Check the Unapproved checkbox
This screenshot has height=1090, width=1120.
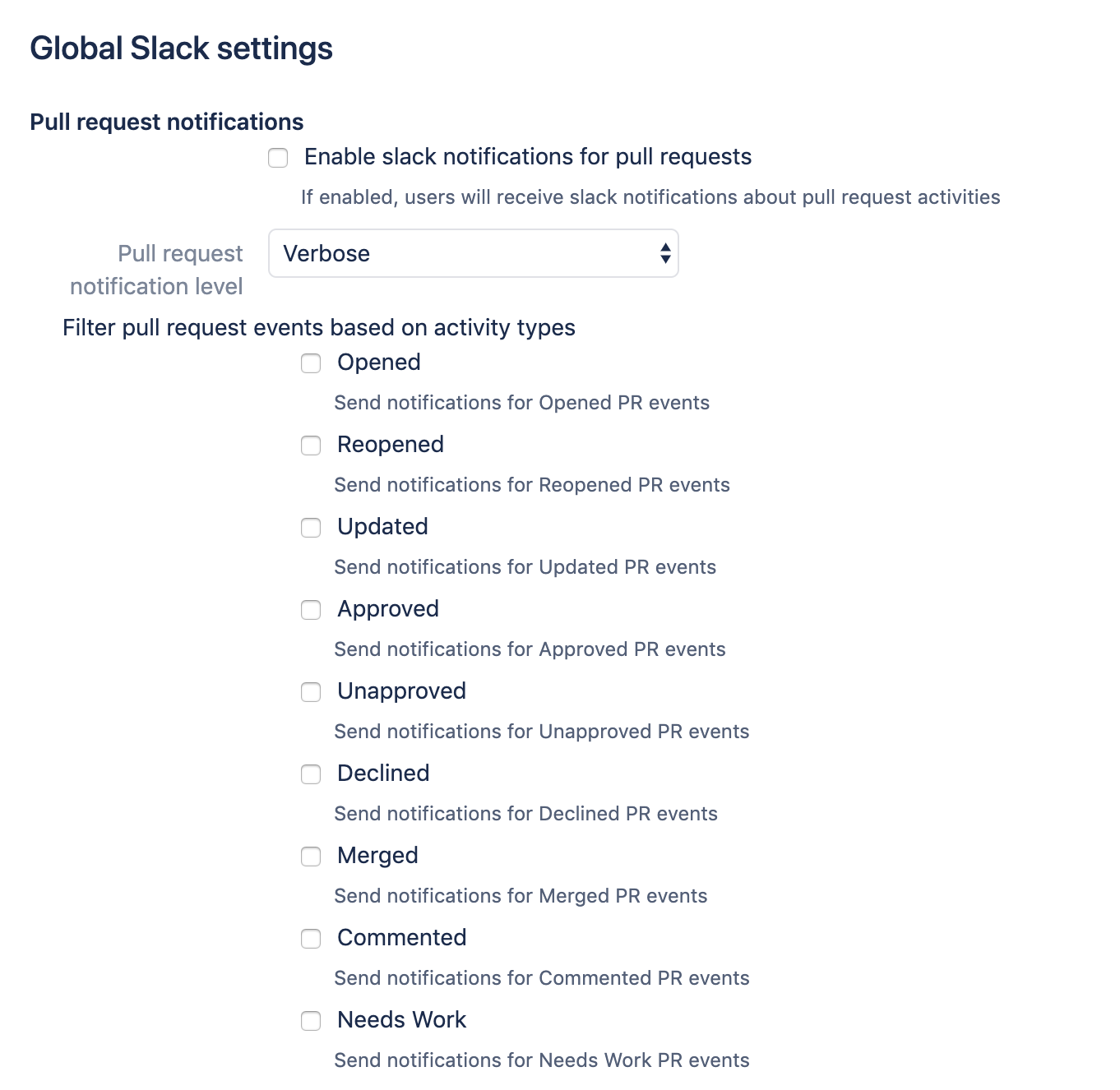click(311, 692)
